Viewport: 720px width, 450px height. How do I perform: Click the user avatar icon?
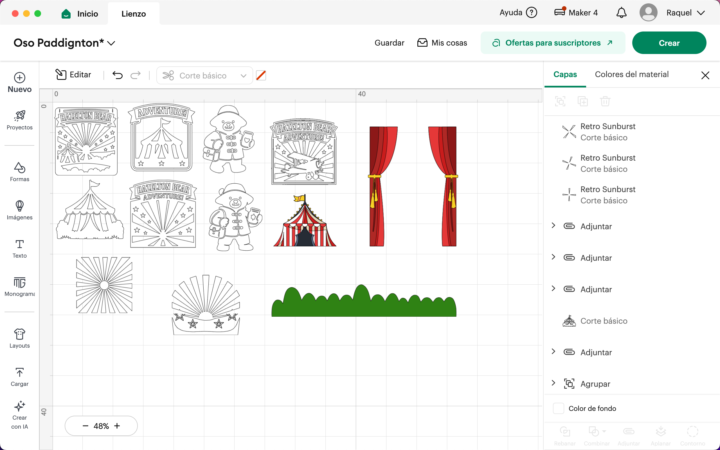click(648, 13)
